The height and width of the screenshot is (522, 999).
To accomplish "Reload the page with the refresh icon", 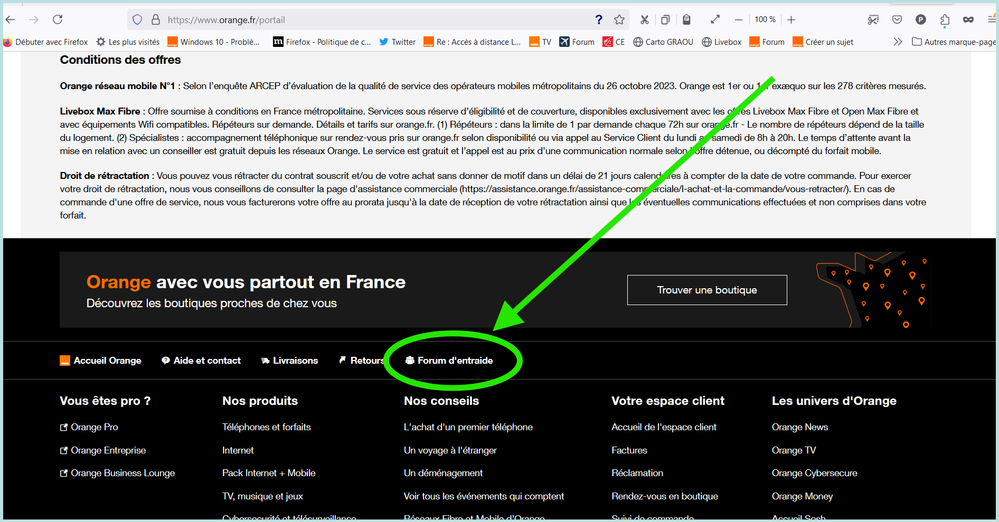I will click(x=57, y=20).
